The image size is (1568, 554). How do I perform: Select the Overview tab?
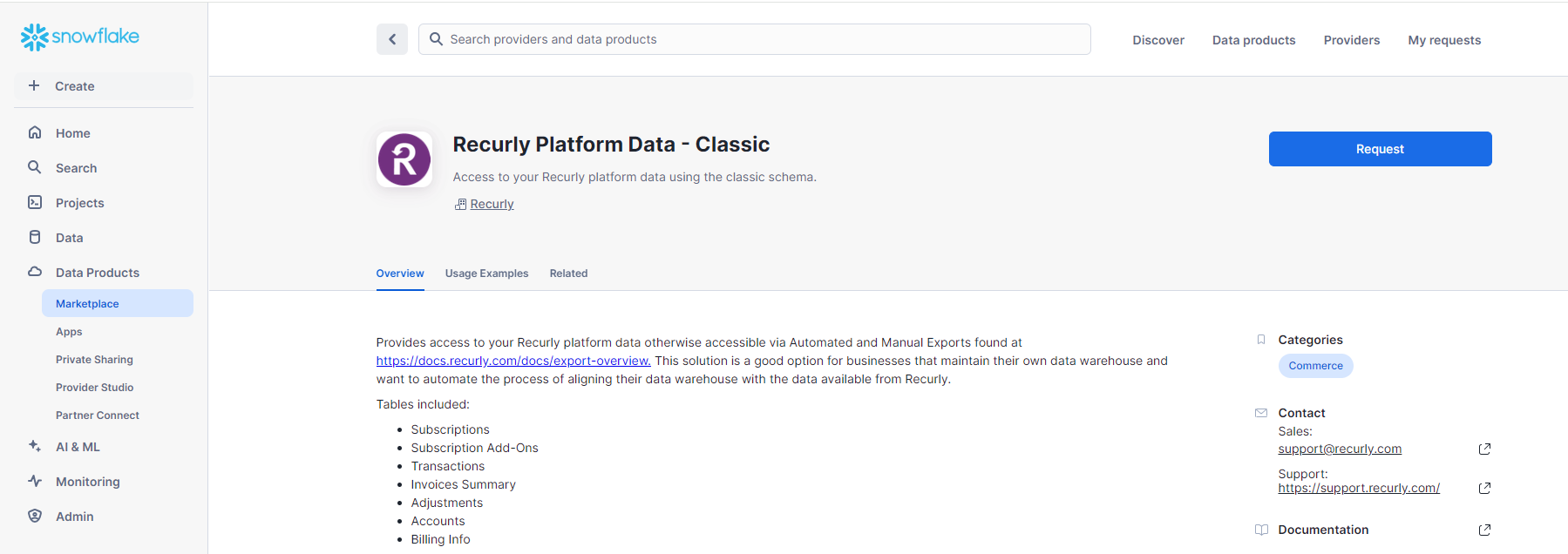tap(400, 274)
